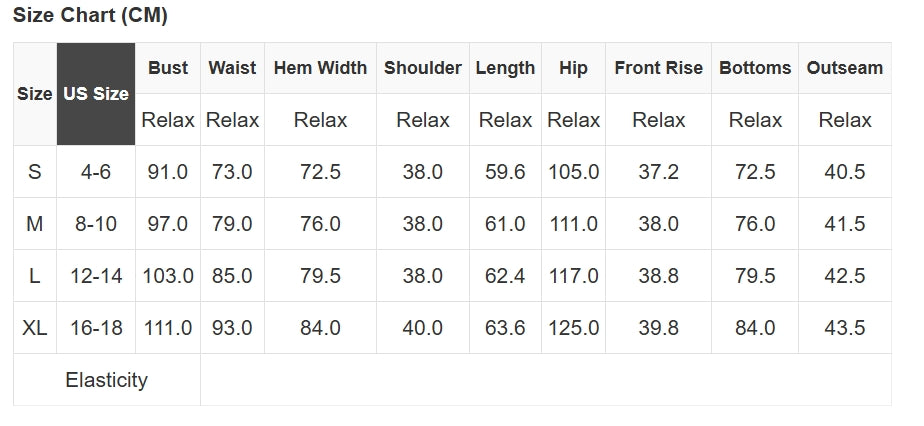Click the 125.0 hip value for XL
Screen dimensions: 924x426
coord(574,328)
